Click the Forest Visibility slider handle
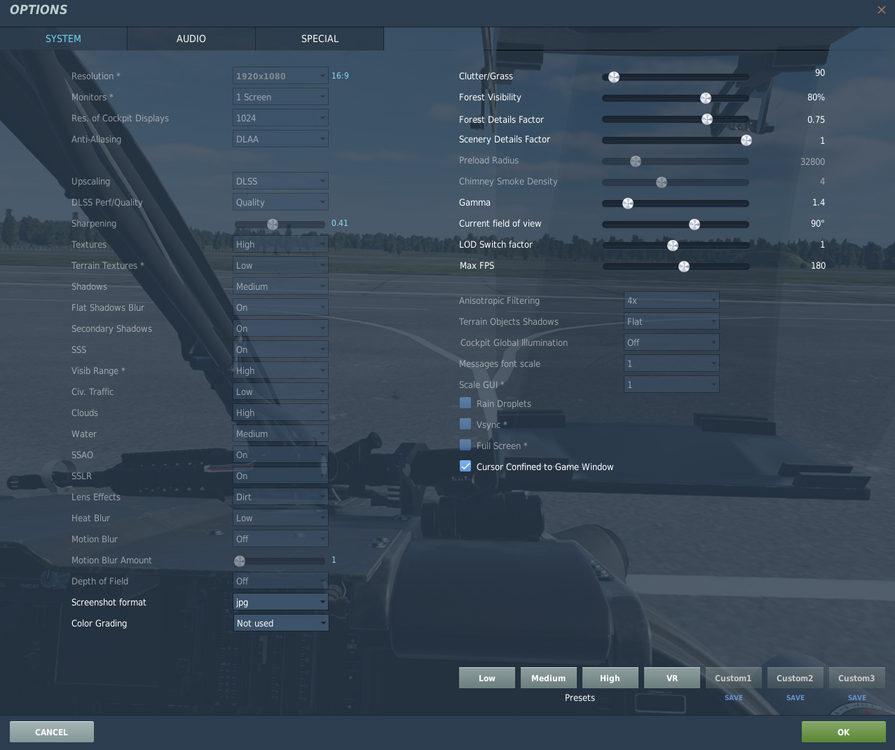Viewport: 895px width, 750px height. 705,98
